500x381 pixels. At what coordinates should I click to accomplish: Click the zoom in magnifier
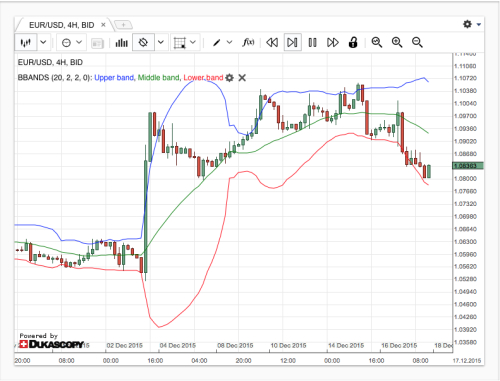pos(397,42)
